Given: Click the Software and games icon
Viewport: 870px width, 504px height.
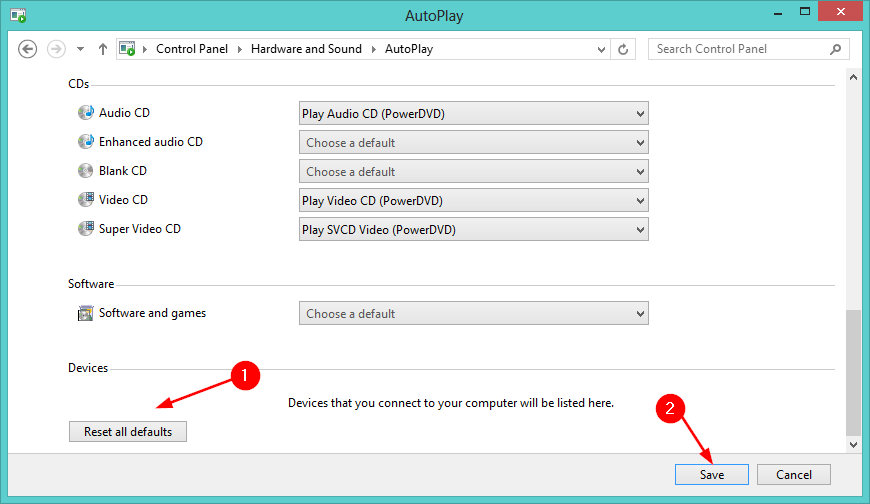Looking at the screenshot, I should pyautogui.click(x=85, y=313).
